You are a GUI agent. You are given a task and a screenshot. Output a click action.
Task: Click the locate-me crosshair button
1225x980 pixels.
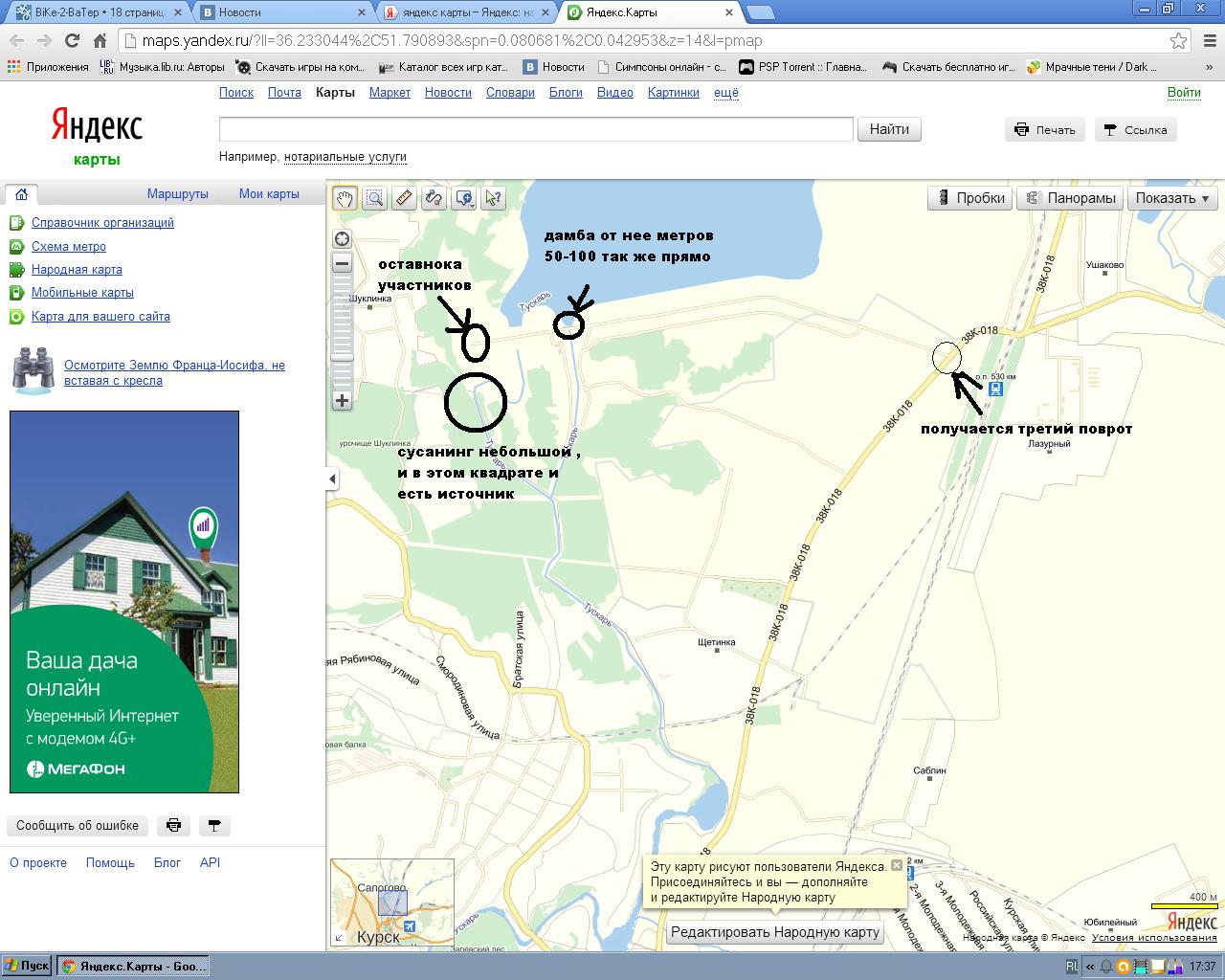pos(342,239)
